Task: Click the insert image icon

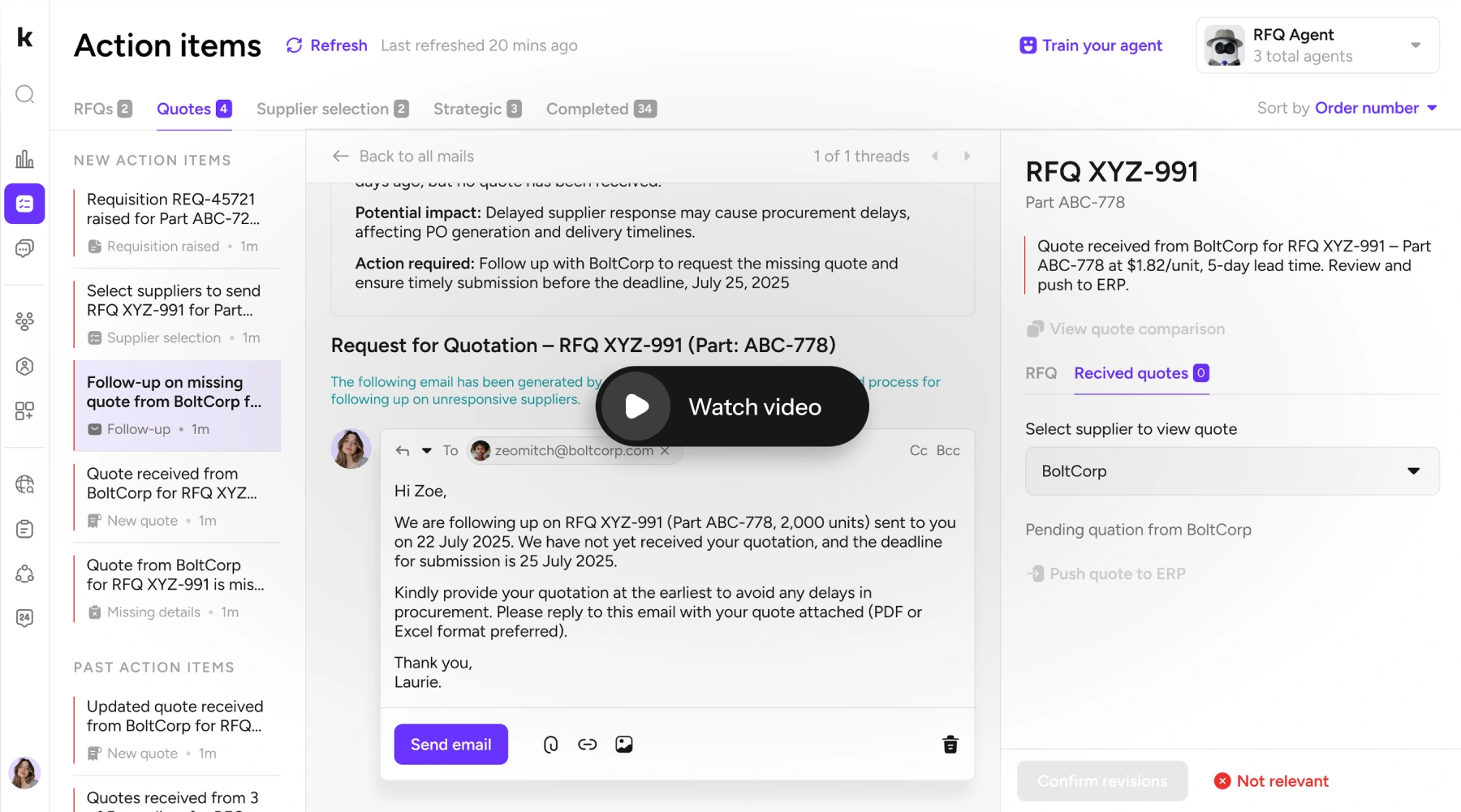Action: (623, 745)
